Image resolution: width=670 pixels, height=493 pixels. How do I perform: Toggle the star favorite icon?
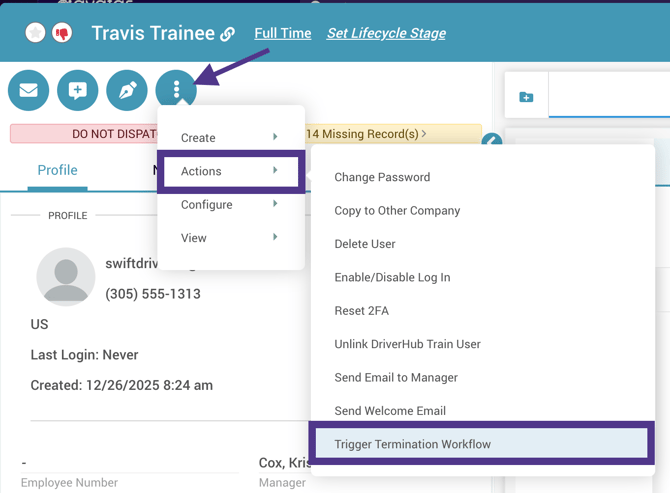click(x=36, y=33)
